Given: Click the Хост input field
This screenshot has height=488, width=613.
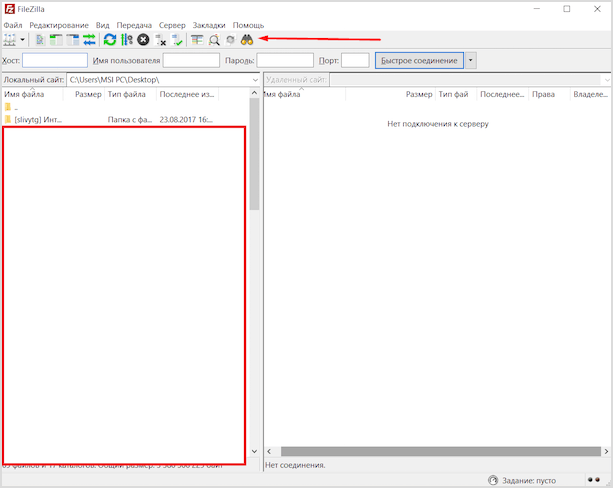Looking at the screenshot, I should (x=54, y=61).
